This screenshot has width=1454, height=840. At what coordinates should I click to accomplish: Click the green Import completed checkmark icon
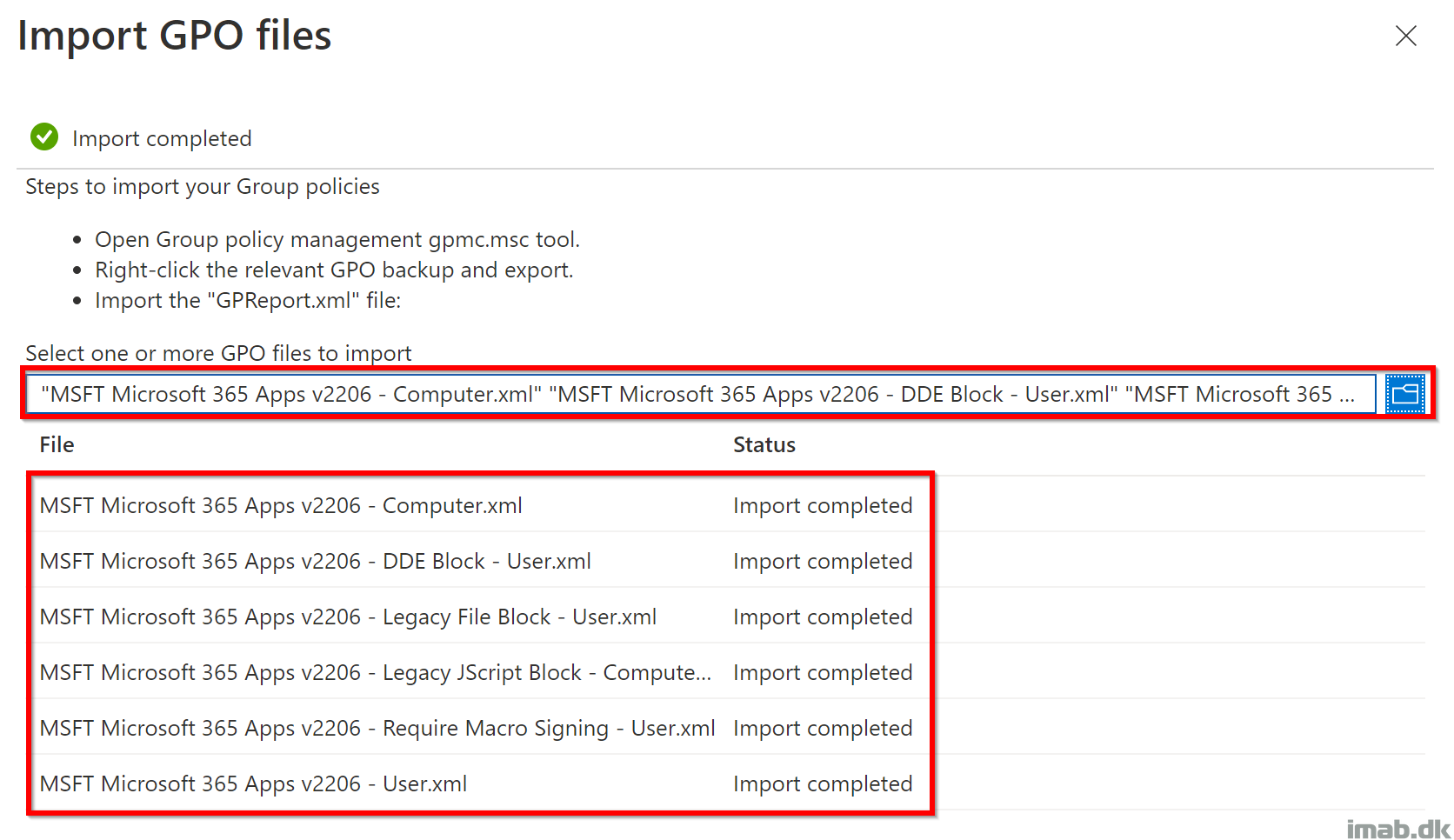tap(44, 137)
